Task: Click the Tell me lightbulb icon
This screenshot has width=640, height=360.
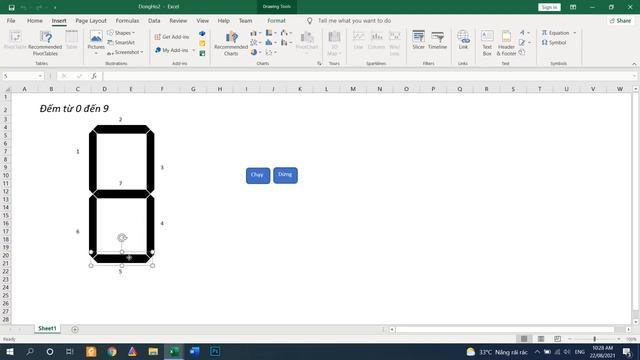Action: (309, 20)
